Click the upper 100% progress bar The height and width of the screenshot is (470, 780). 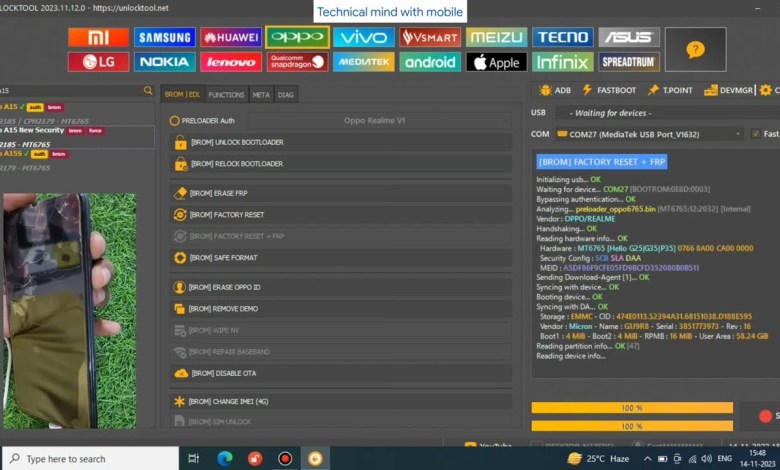pos(632,408)
